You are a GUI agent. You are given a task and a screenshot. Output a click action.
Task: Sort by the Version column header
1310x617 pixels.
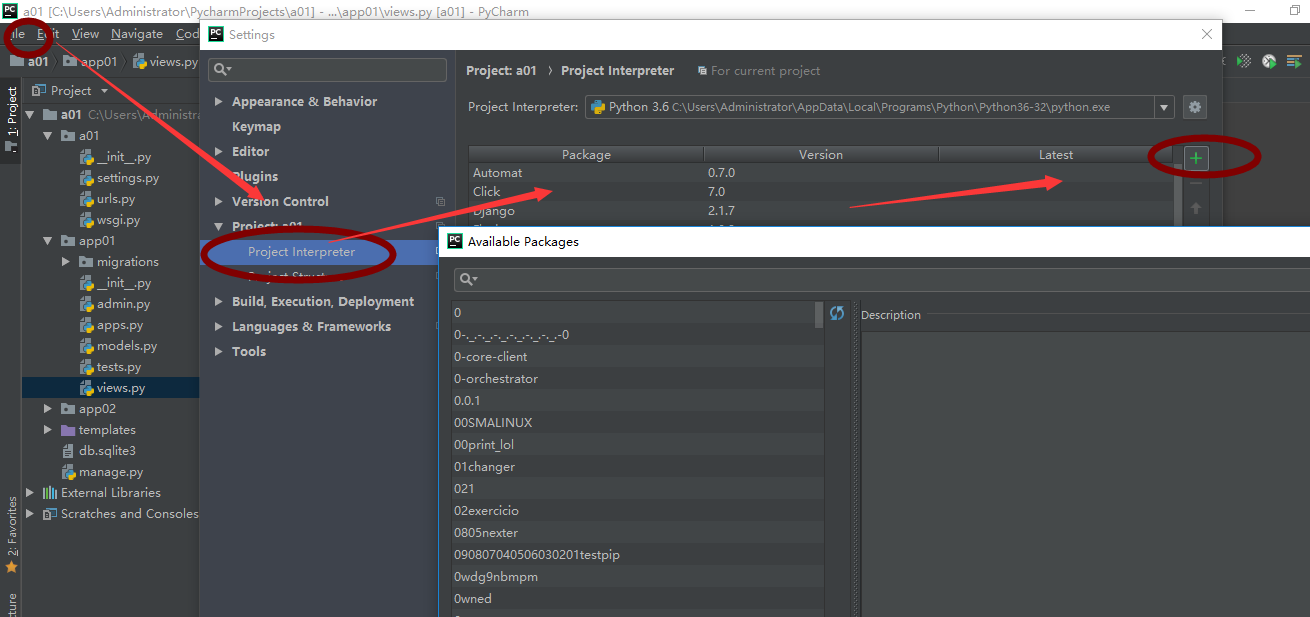click(x=821, y=155)
